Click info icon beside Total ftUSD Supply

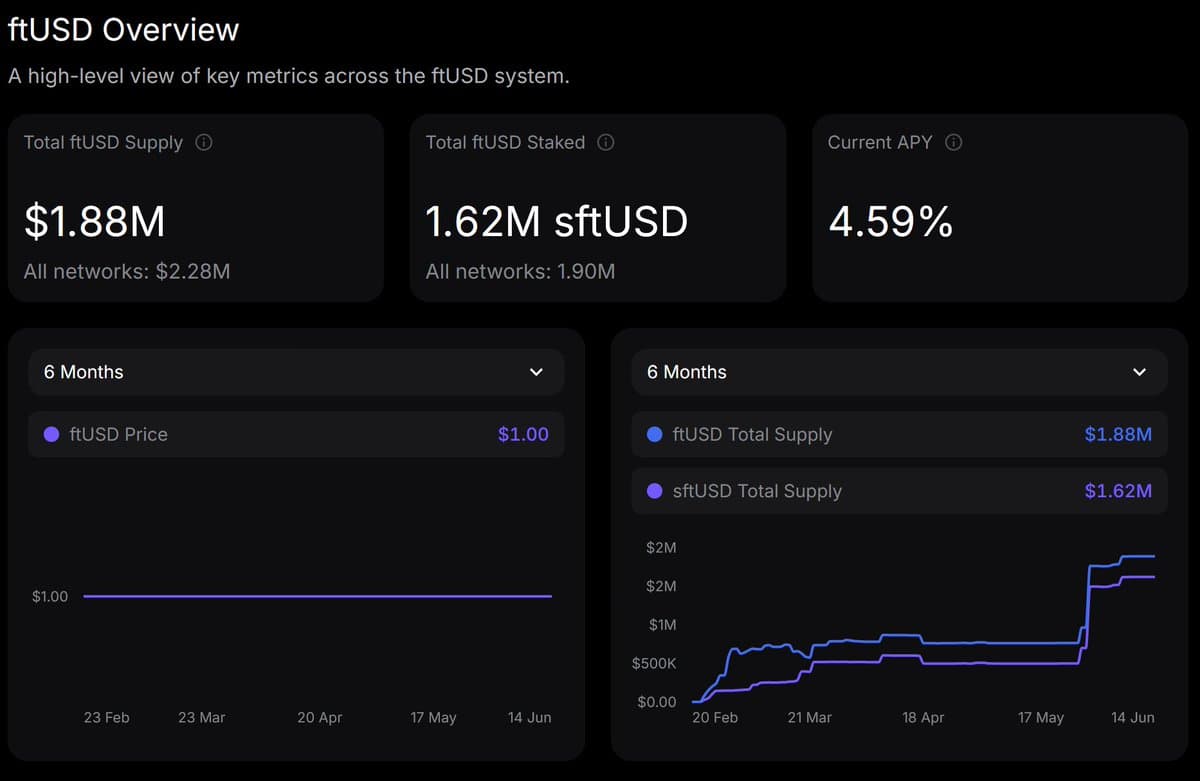204,142
